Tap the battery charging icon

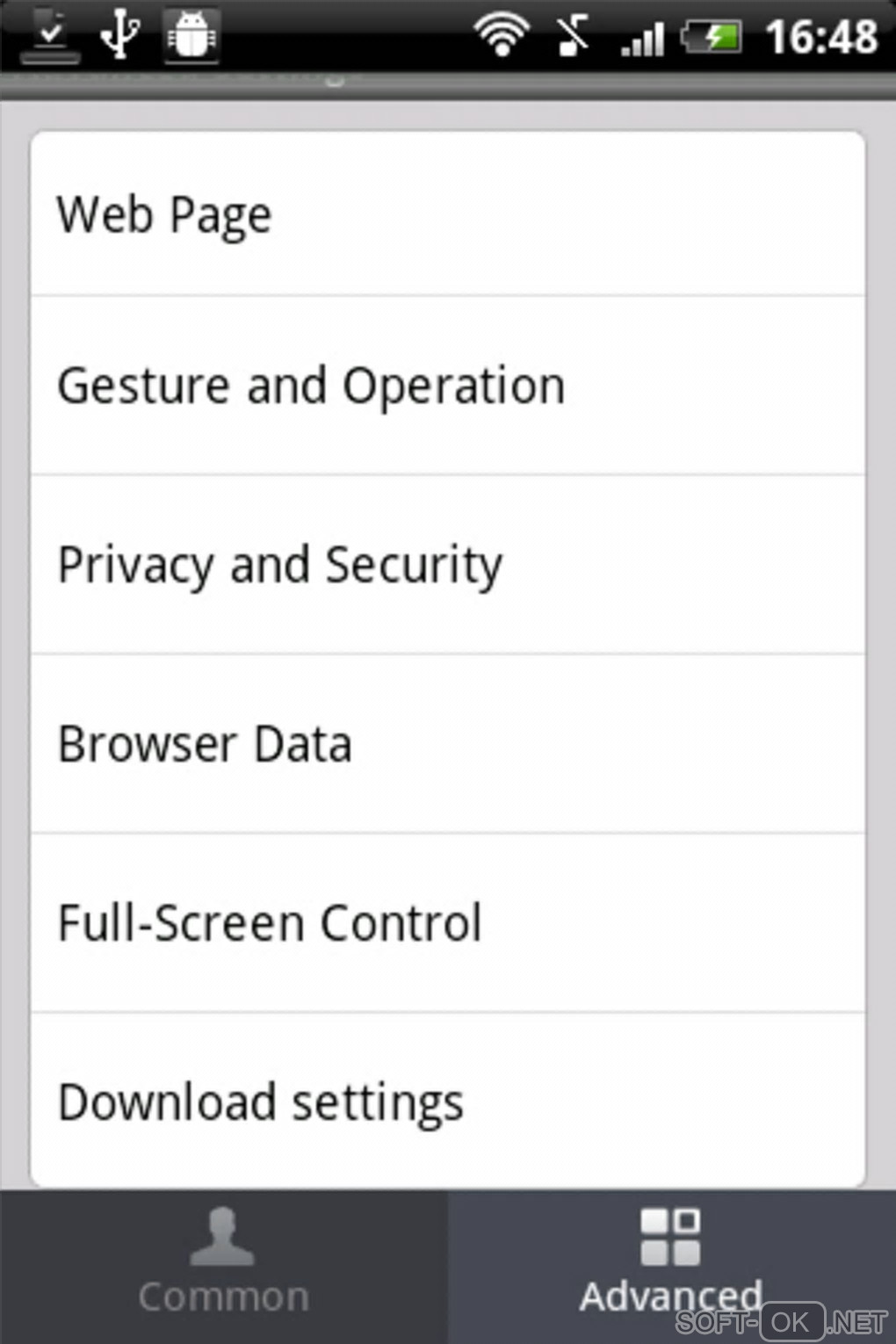[x=712, y=37]
